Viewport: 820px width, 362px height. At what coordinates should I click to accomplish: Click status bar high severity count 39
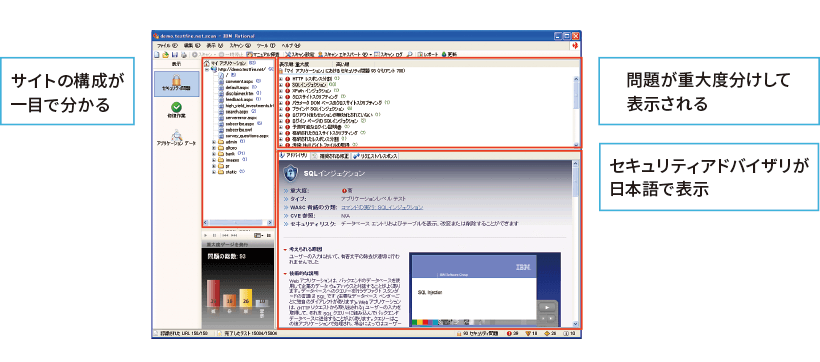click(512, 333)
